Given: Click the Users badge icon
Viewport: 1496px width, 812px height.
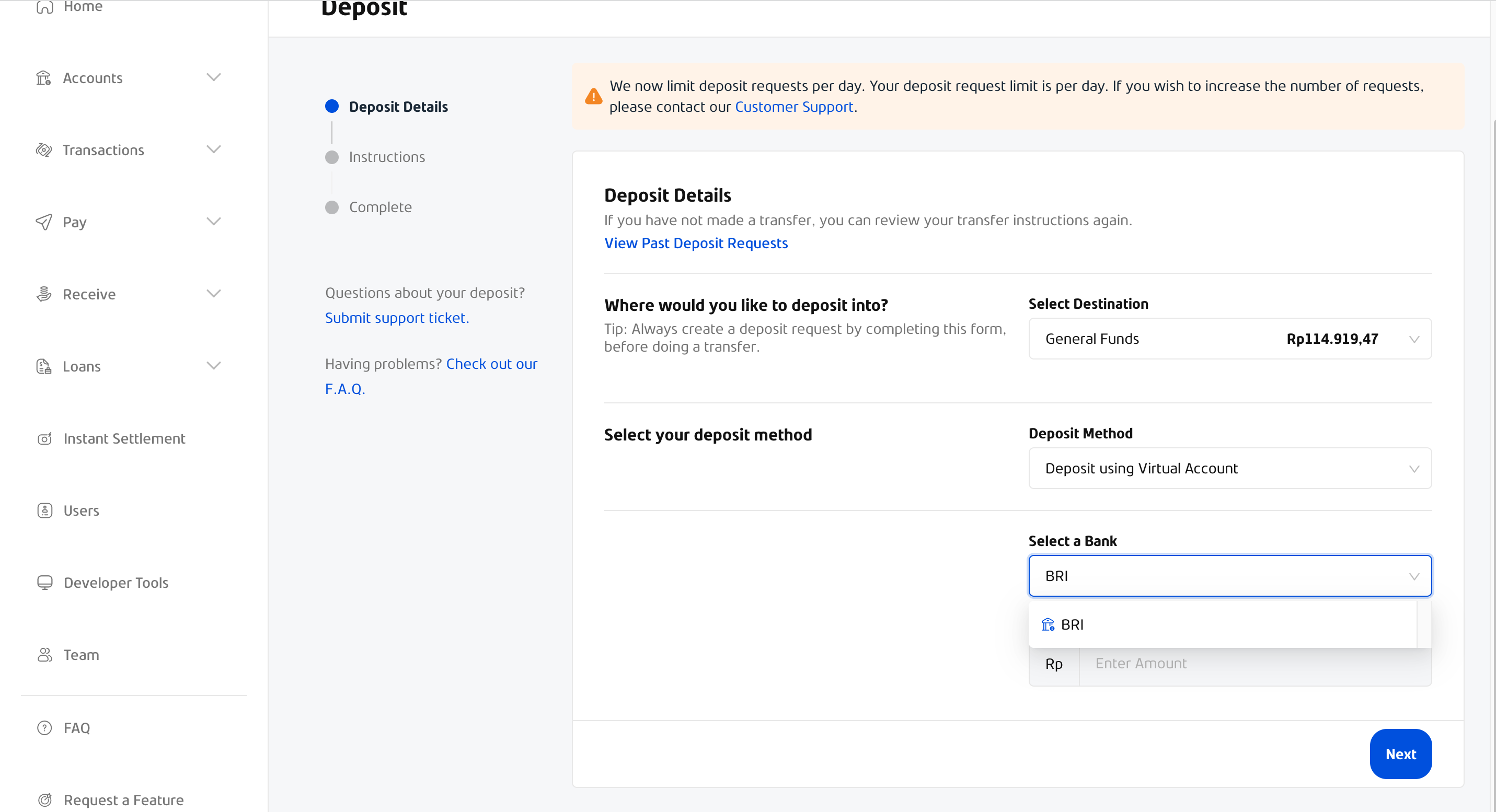Looking at the screenshot, I should (45, 510).
